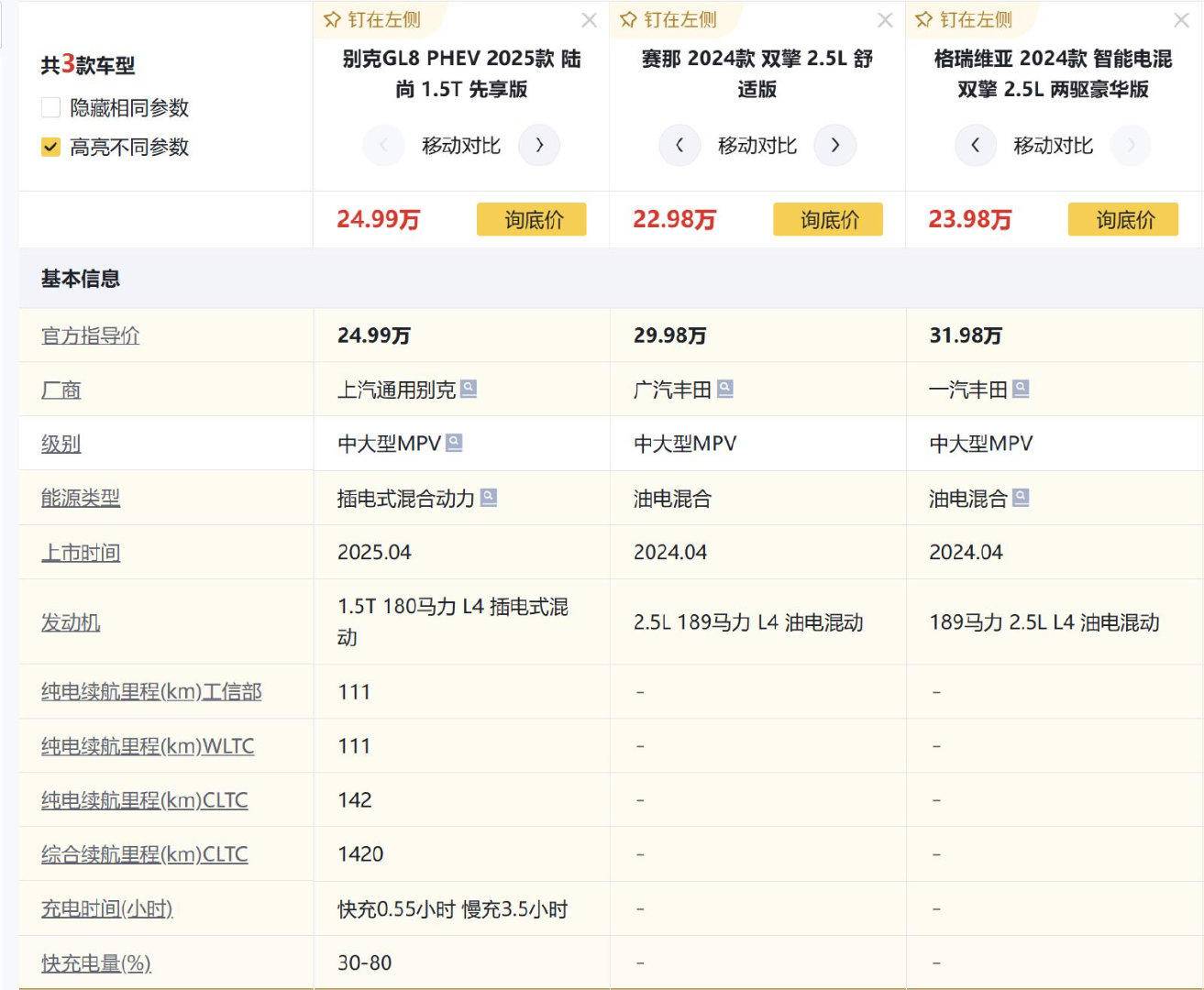The width and height of the screenshot is (1204, 990).
Task: Remove the 别克GL8 PHEV column from the comparison
Action: (x=589, y=20)
